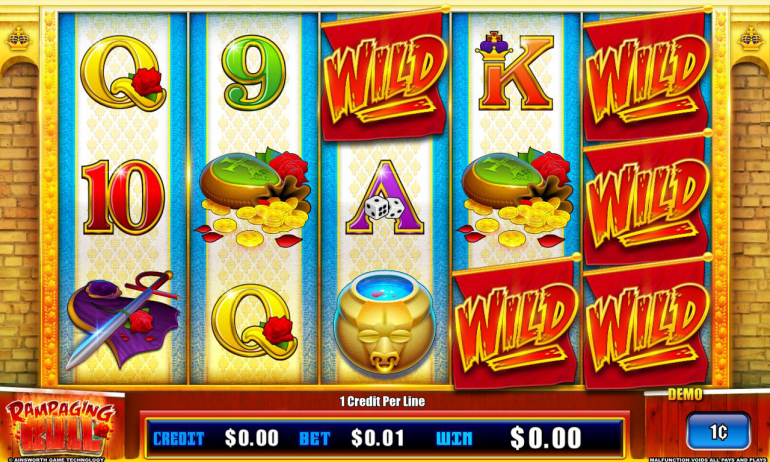Click the blue 1¢ denomination button
The height and width of the screenshot is (462, 770).
pos(718,432)
